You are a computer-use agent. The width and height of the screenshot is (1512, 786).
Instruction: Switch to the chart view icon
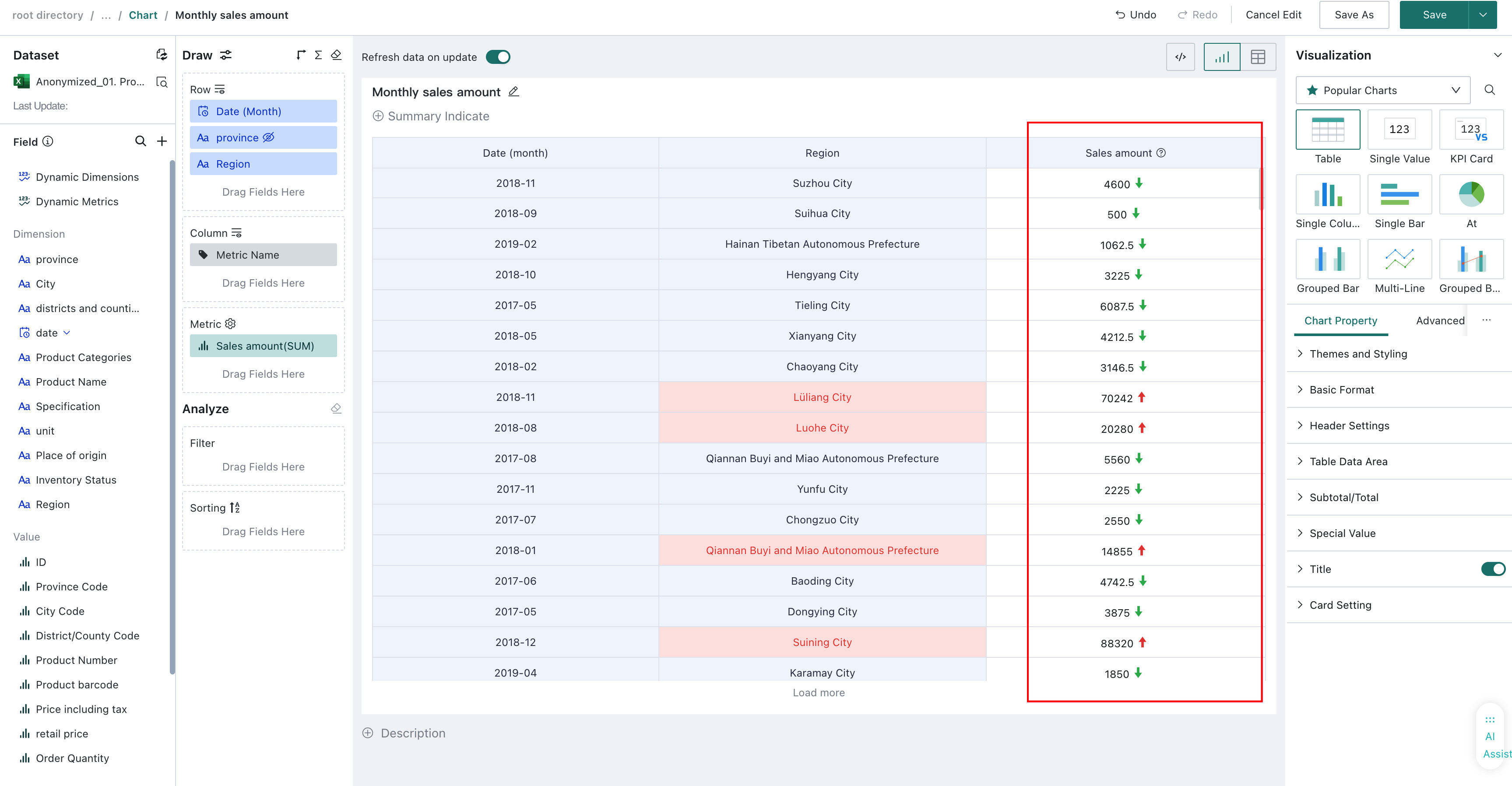pos(1221,57)
